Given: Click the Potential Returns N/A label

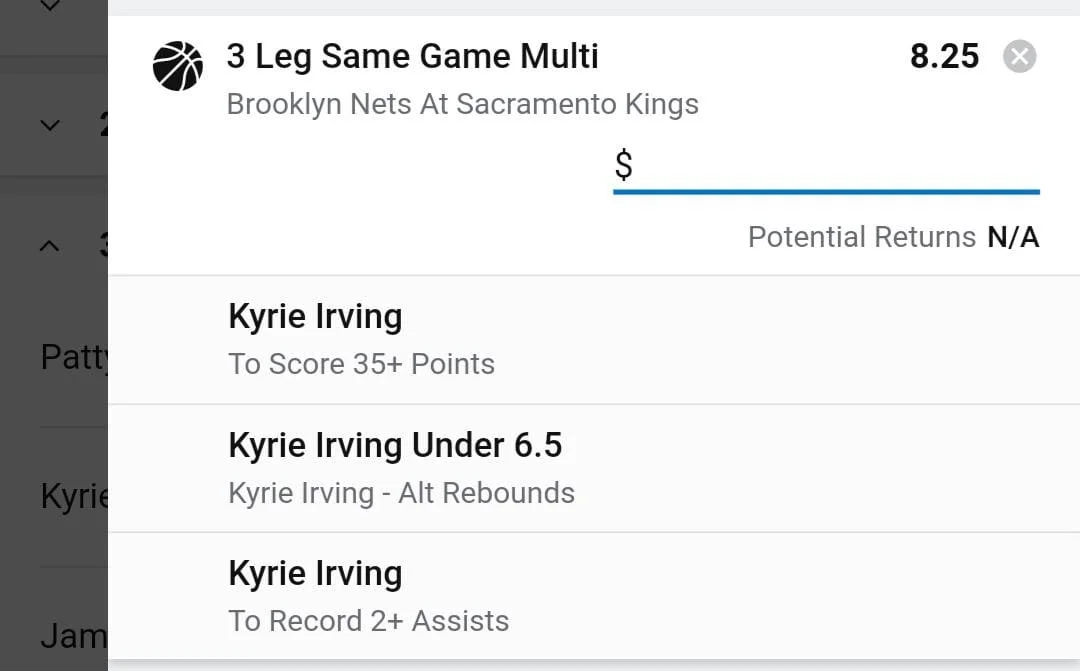Looking at the screenshot, I should (893, 237).
